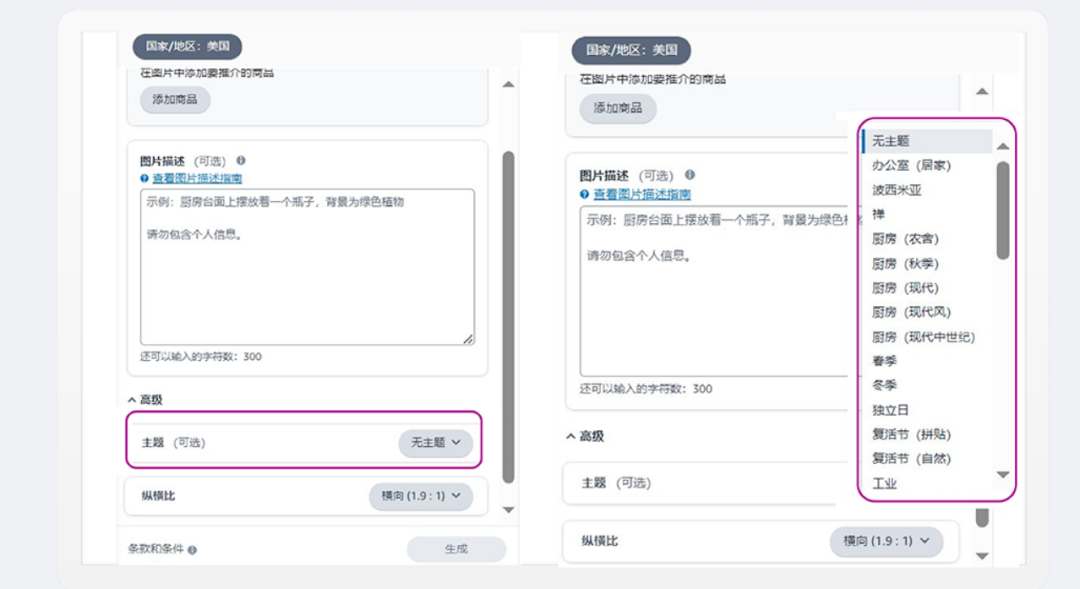Open the left 横向 (1.9 : 1) aspect ratio dropdown
Viewport: 1080px width, 589px height.
pyautogui.click(x=421, y=496)
